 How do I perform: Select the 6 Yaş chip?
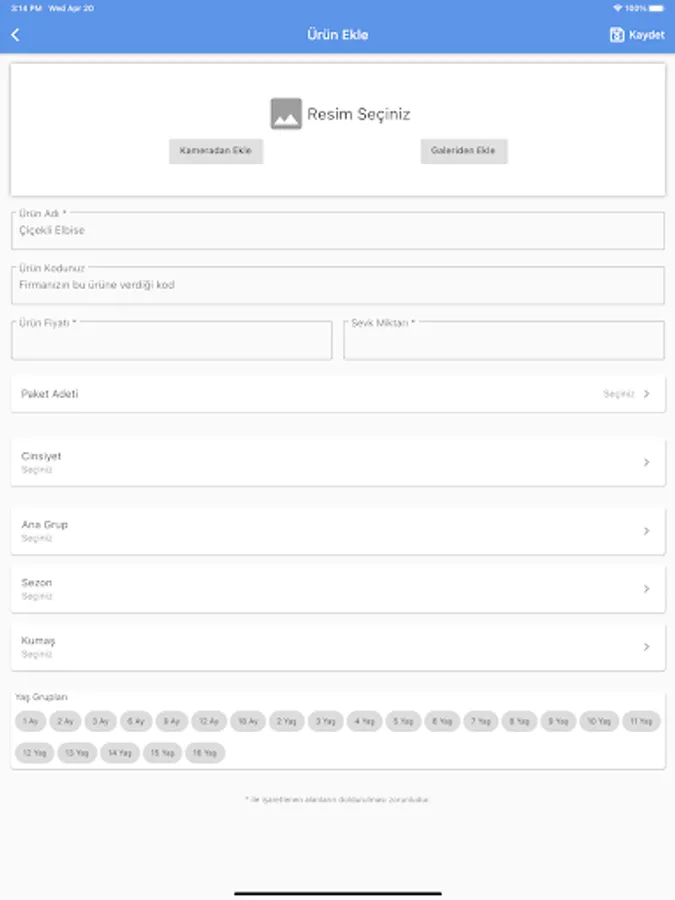[x=442, y=721]
